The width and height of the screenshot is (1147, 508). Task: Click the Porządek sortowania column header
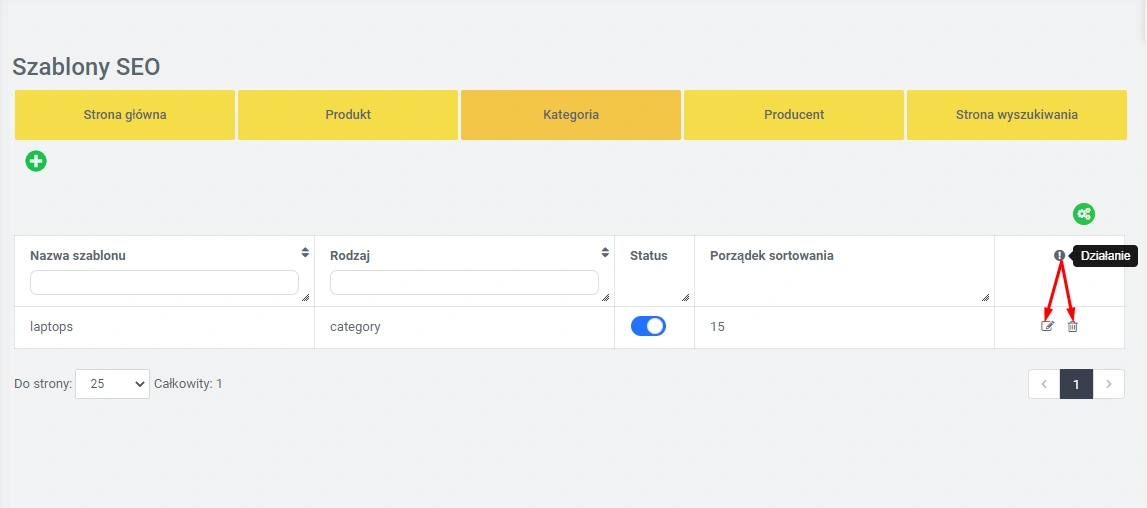pos(772,256)
